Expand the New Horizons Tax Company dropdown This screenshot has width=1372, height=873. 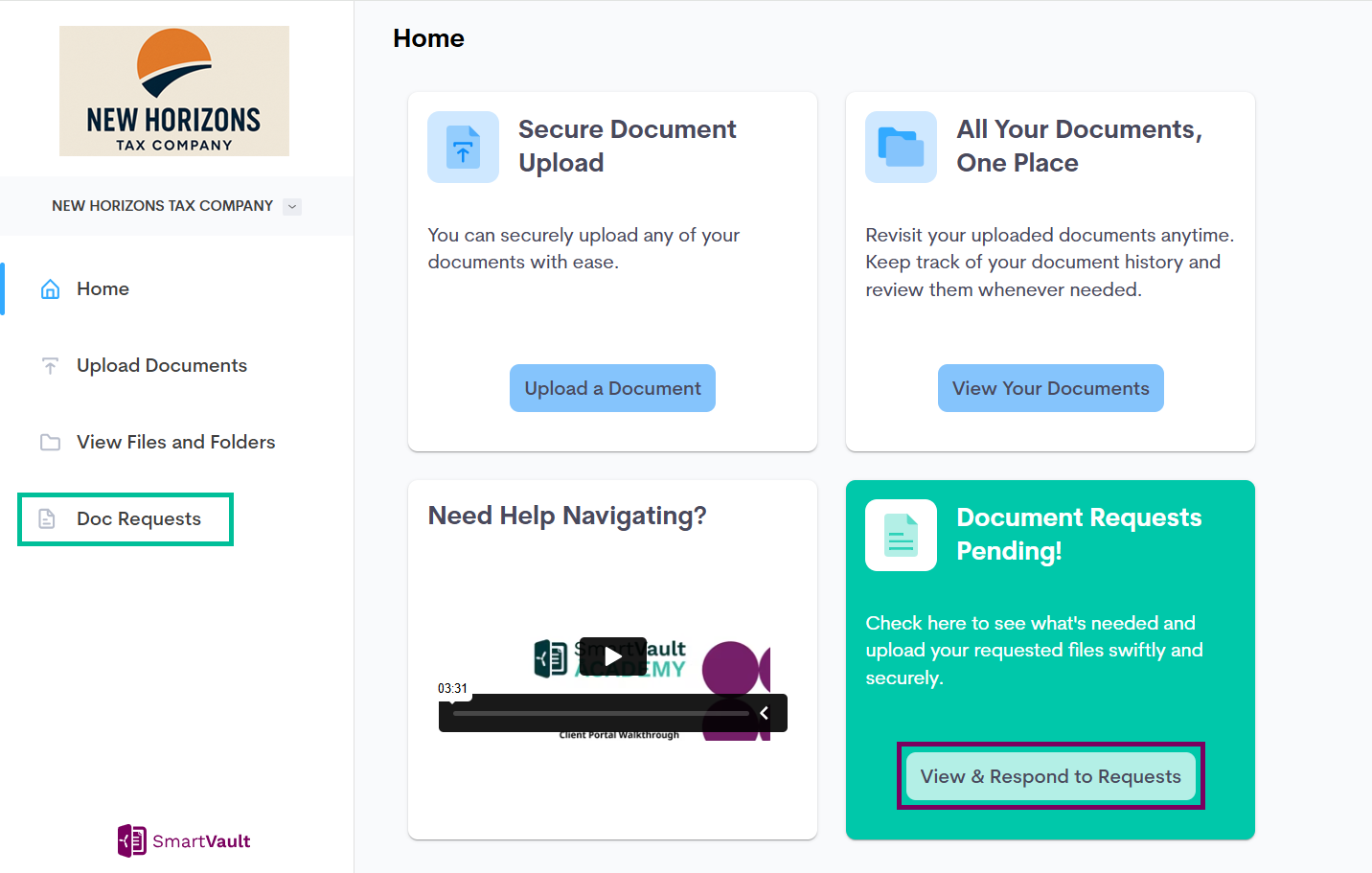pos(293,206)
